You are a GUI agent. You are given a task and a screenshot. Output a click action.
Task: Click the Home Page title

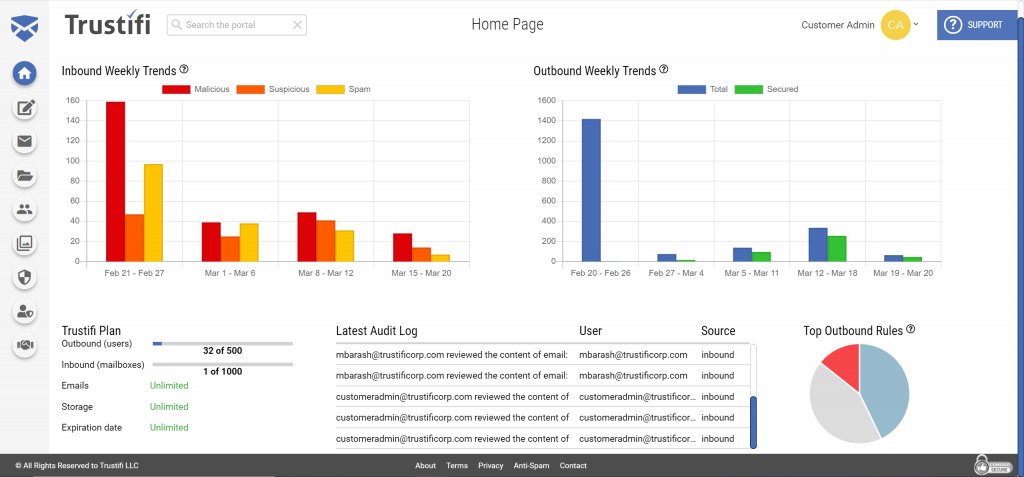click(507, 25)
